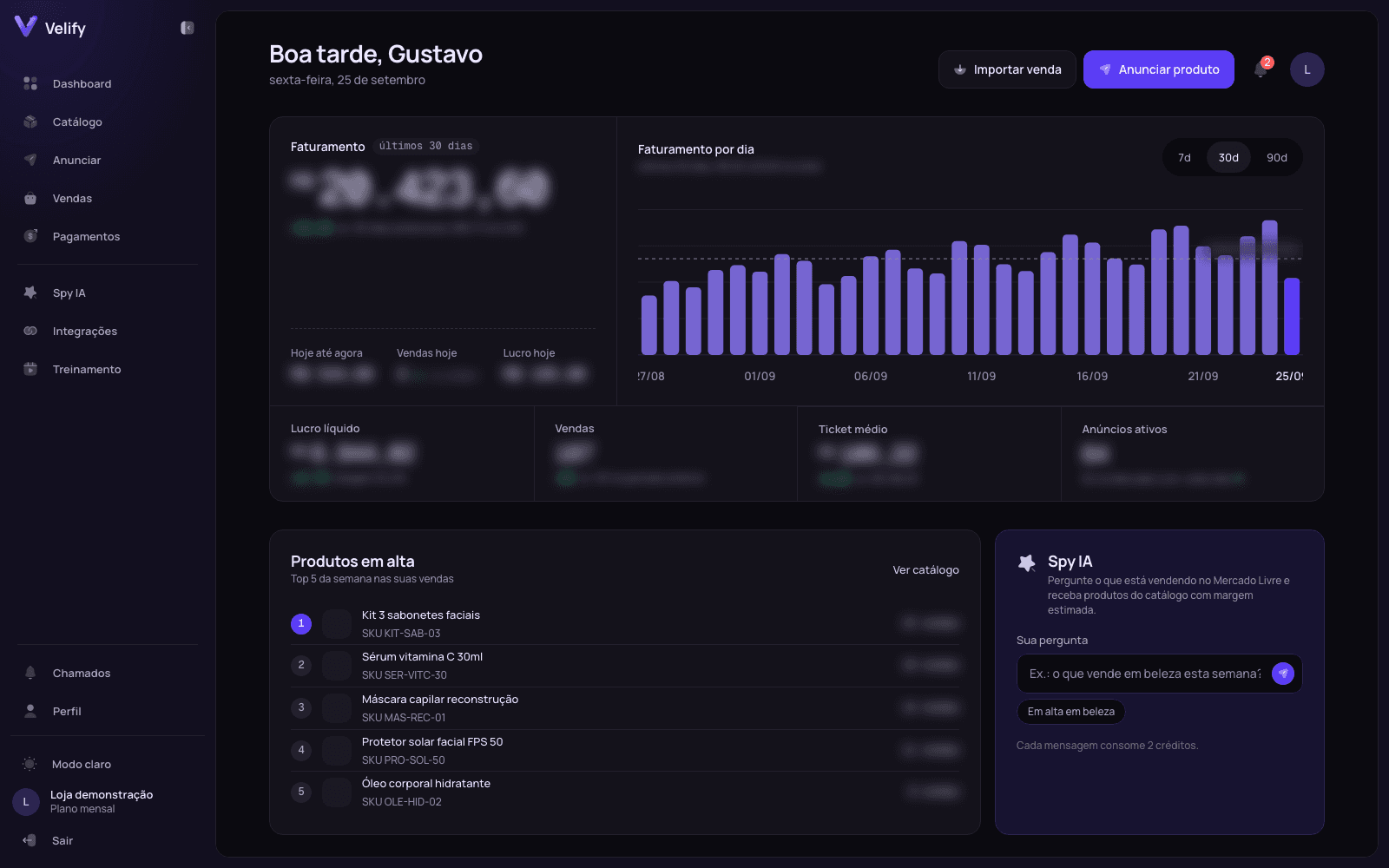Select the 90d chart range
Image resolution: width=1389 pixels, height=868 pixels.
[1276, 157]
